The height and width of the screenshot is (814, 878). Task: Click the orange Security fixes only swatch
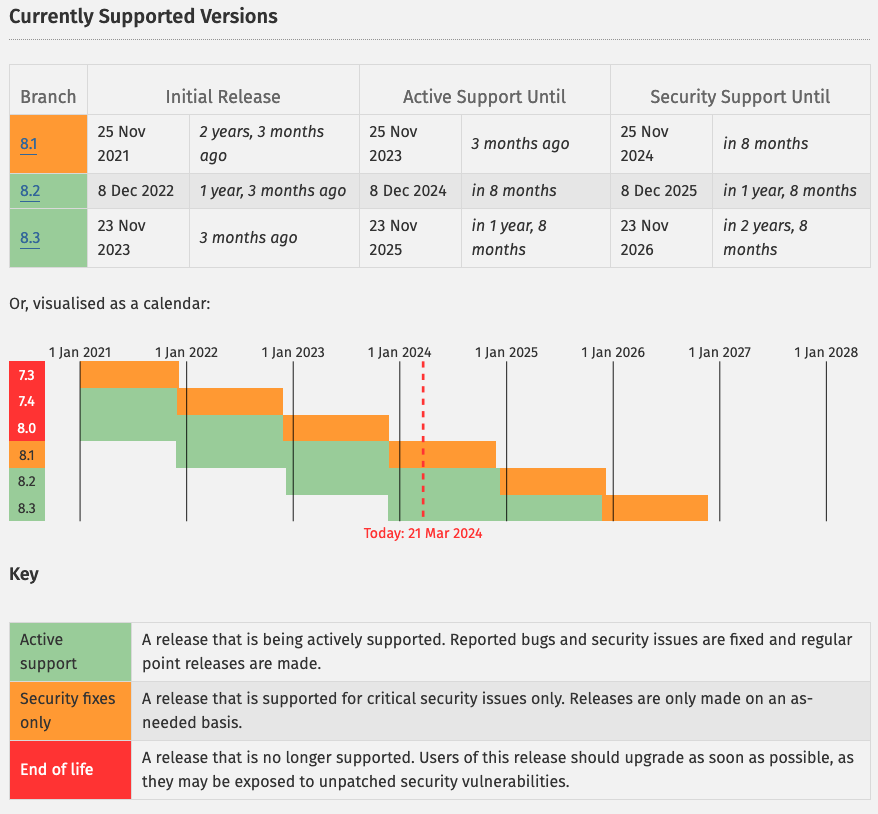[70, 710]
